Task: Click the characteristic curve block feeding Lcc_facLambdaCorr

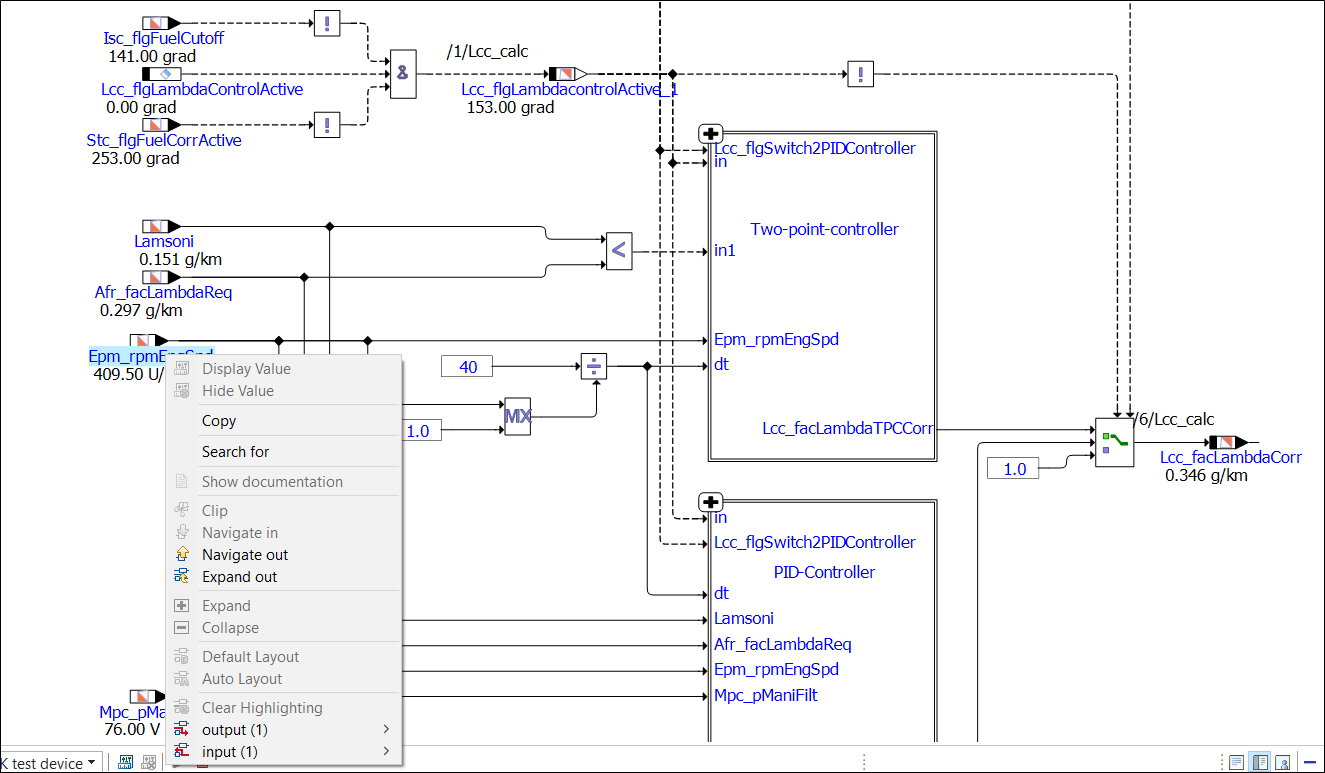Action: [x=1113, y=441]
